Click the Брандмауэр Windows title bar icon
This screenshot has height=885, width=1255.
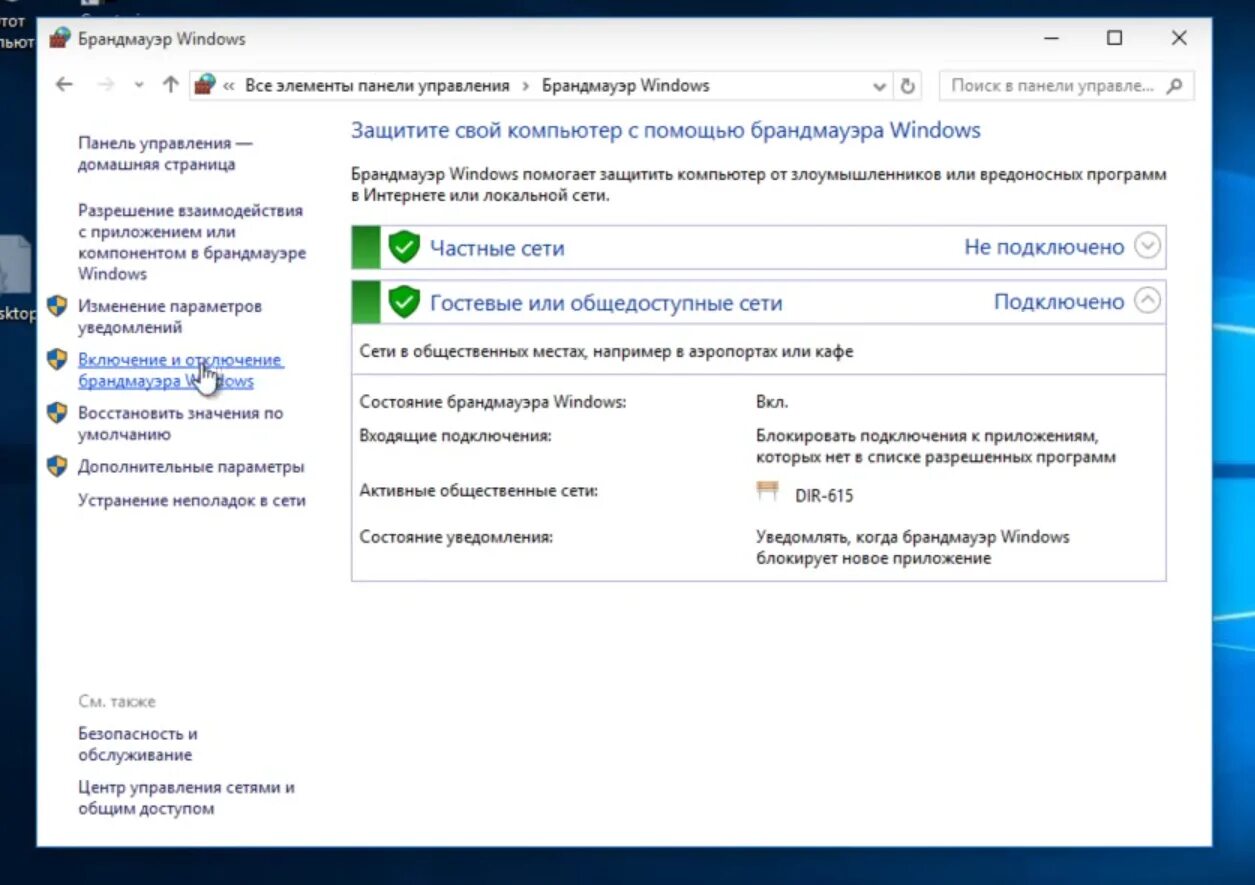point(60,39)
